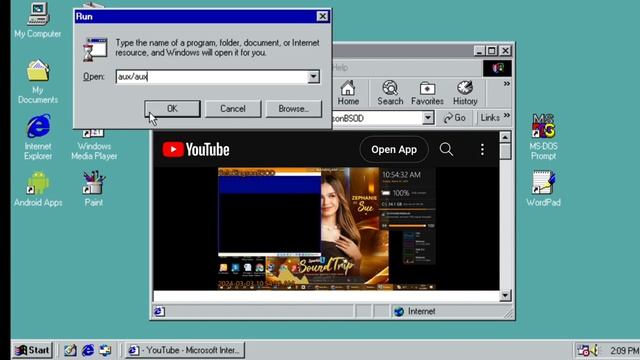Expand the Open combo box dropdown in Run
Screen dimensions: 640x360
tap(313, 76)
